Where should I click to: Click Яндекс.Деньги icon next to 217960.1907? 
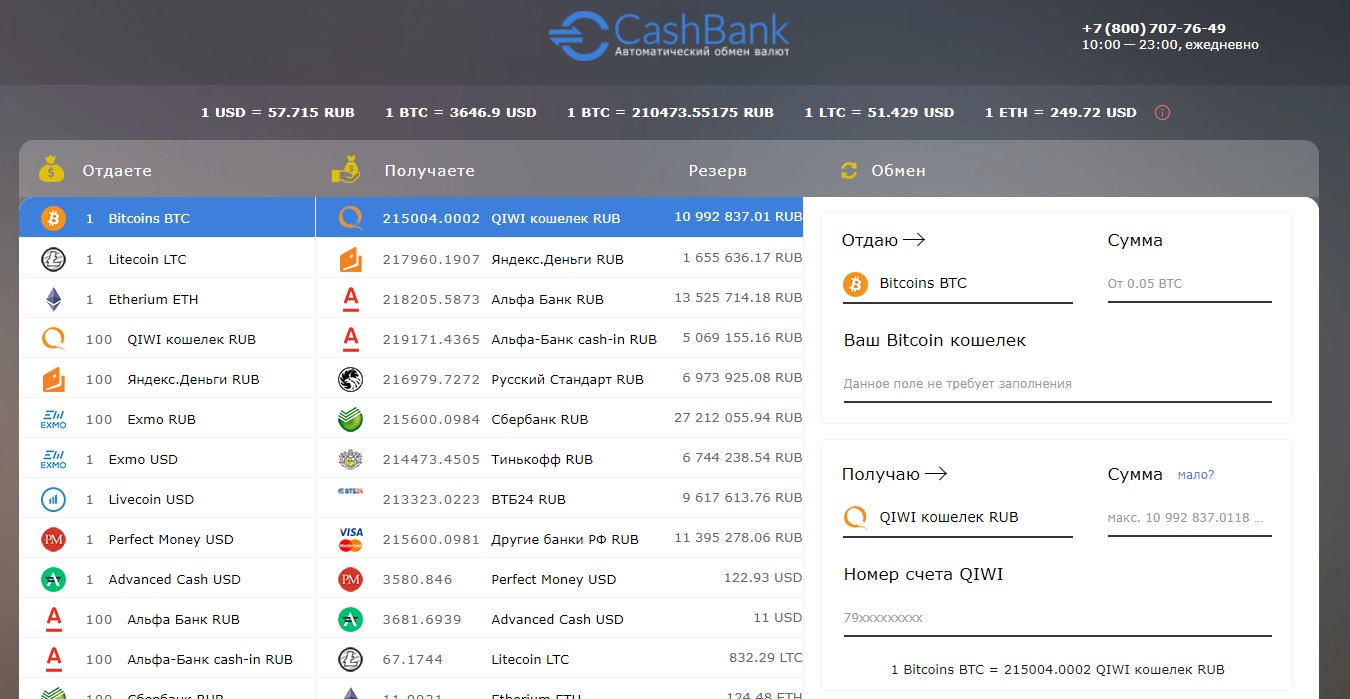350,259
